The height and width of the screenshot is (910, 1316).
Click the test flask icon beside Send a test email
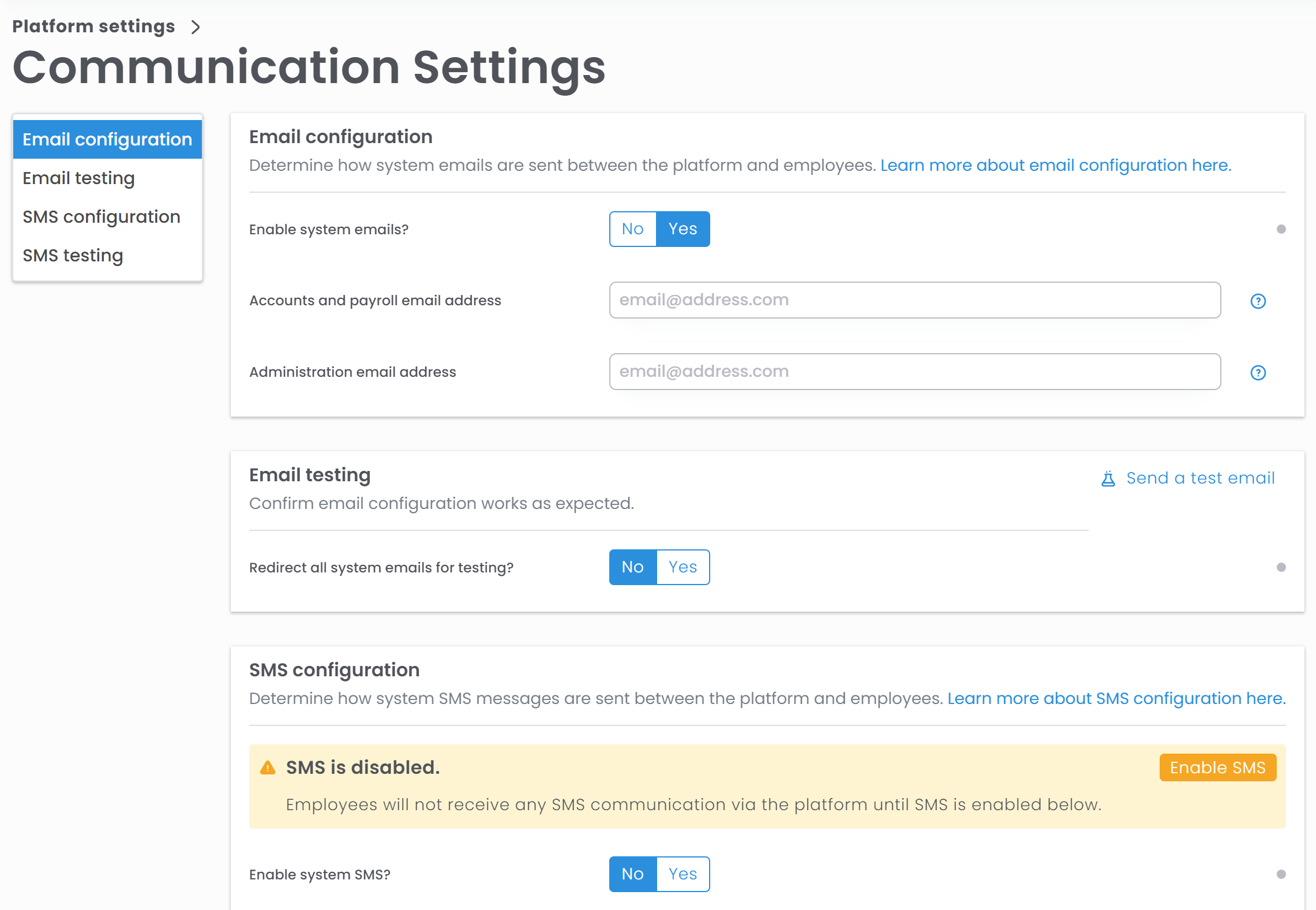click(1108, 479)
